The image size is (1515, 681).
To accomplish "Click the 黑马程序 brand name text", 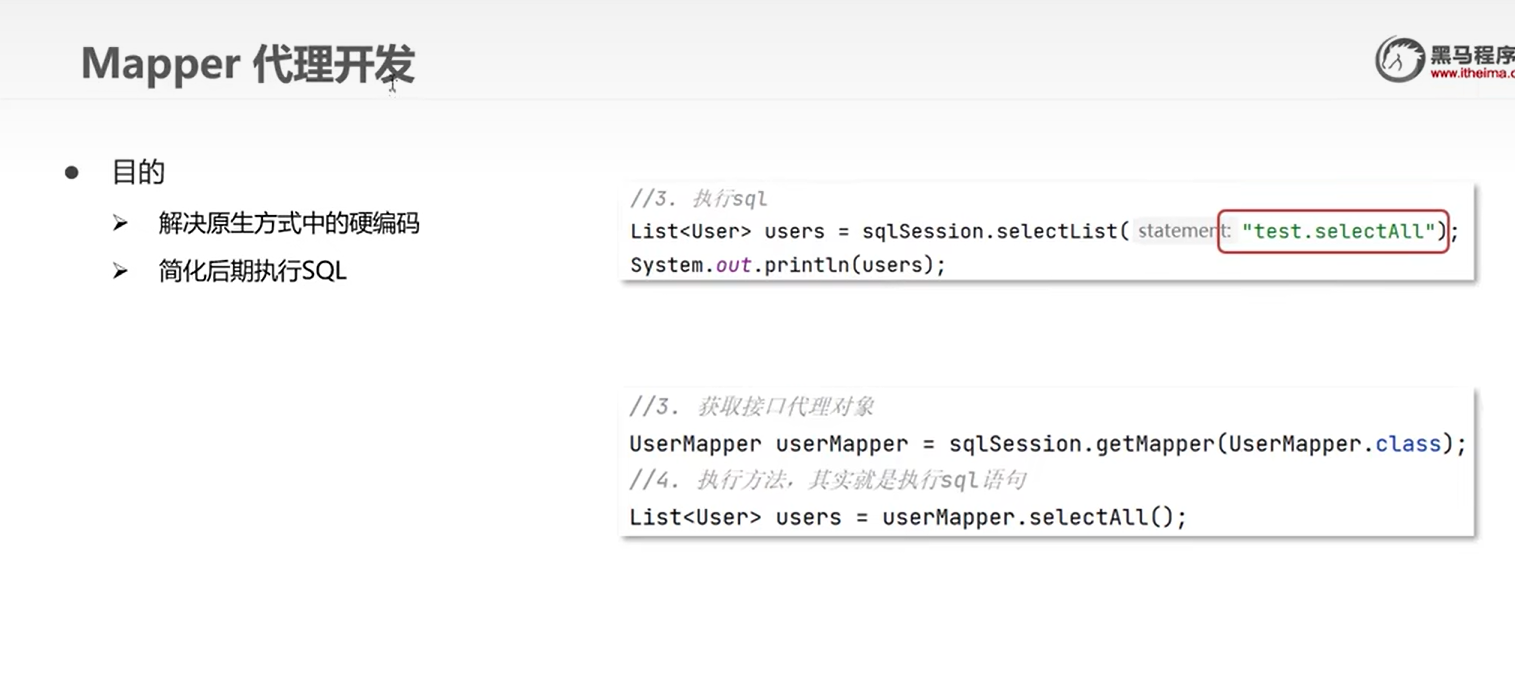I will 1472,53.
